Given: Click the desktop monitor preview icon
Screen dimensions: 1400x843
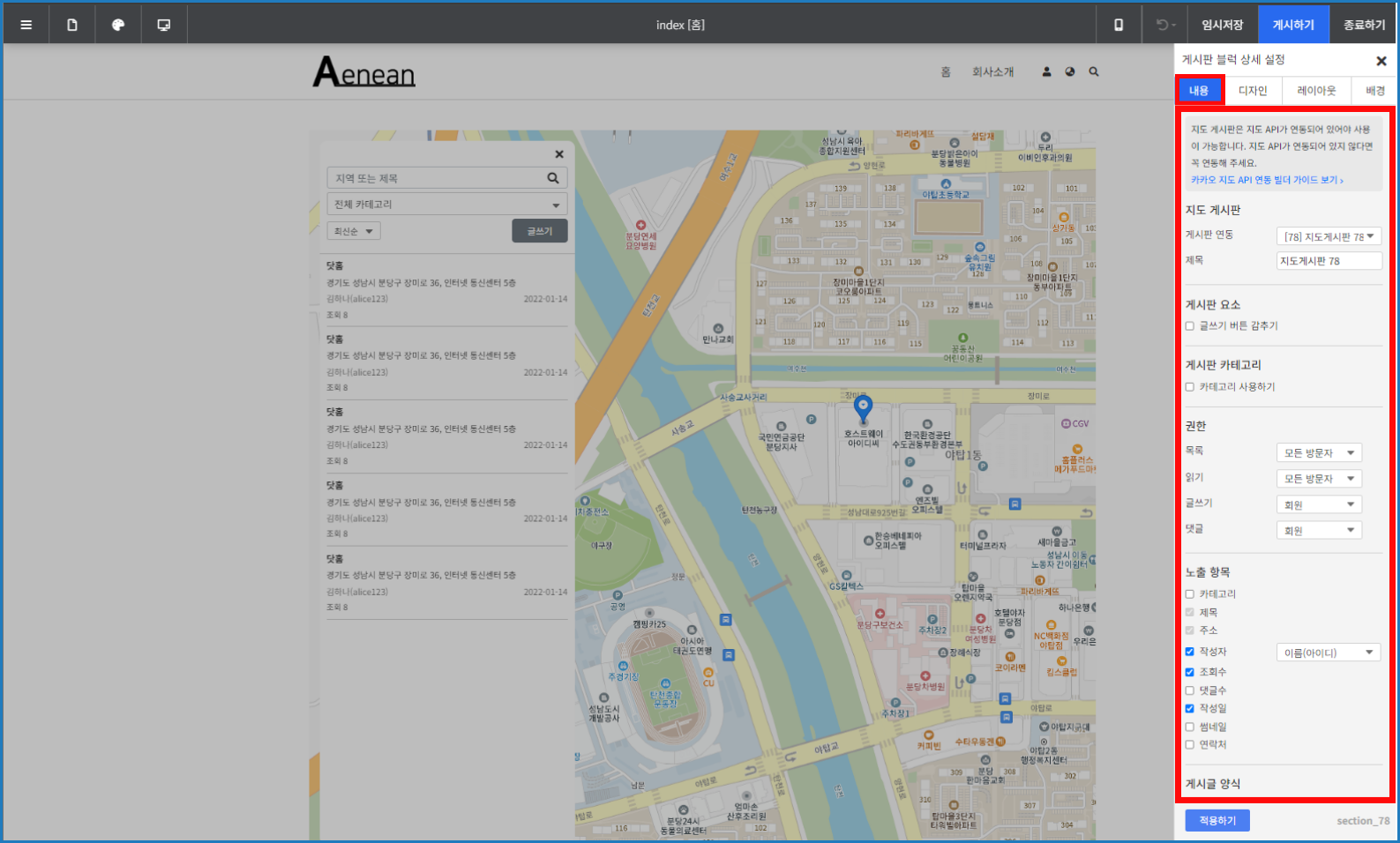Looking at the screenshot, I should (164, 25).
